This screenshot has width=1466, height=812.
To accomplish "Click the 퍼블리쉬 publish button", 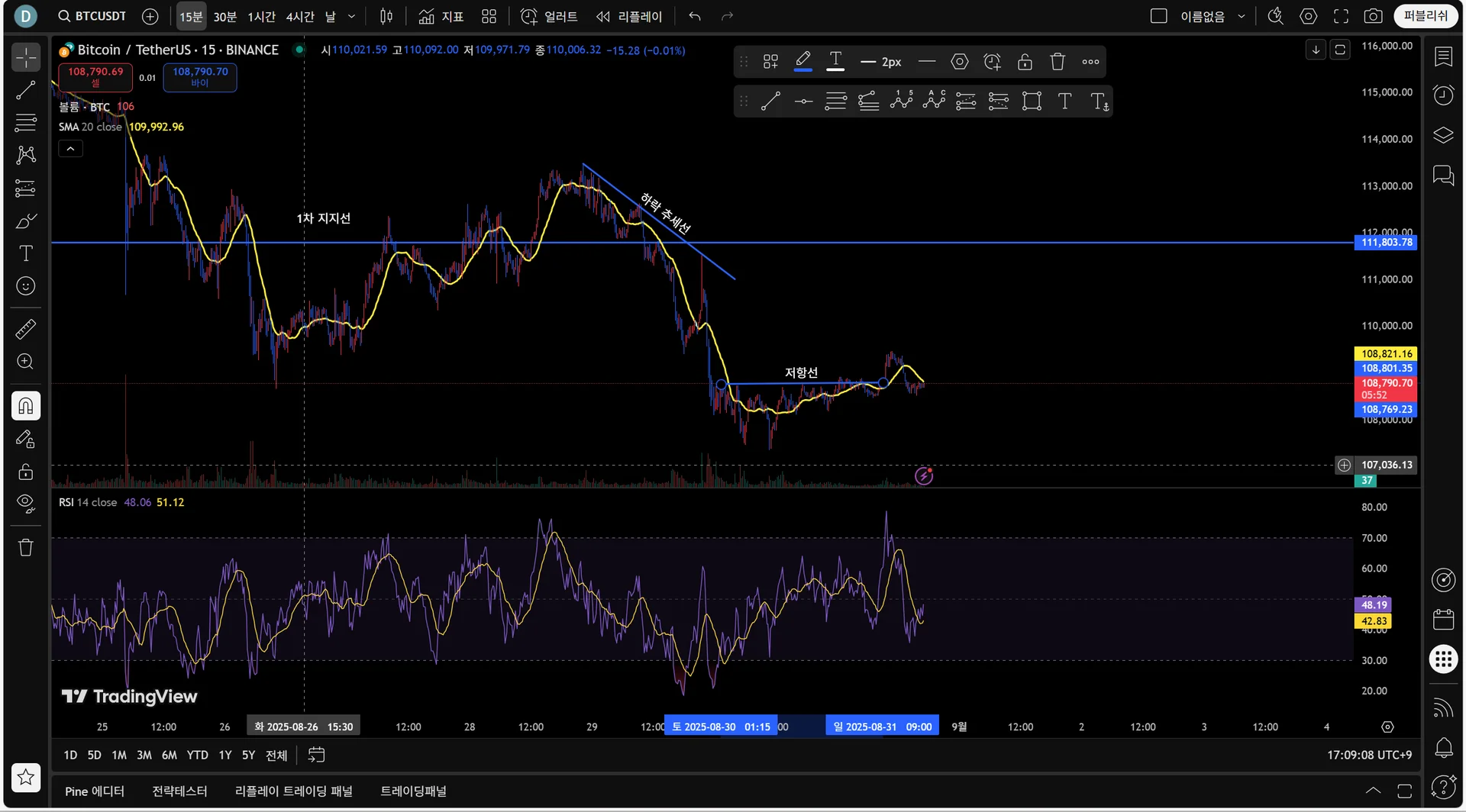I will click(1426, 16).
